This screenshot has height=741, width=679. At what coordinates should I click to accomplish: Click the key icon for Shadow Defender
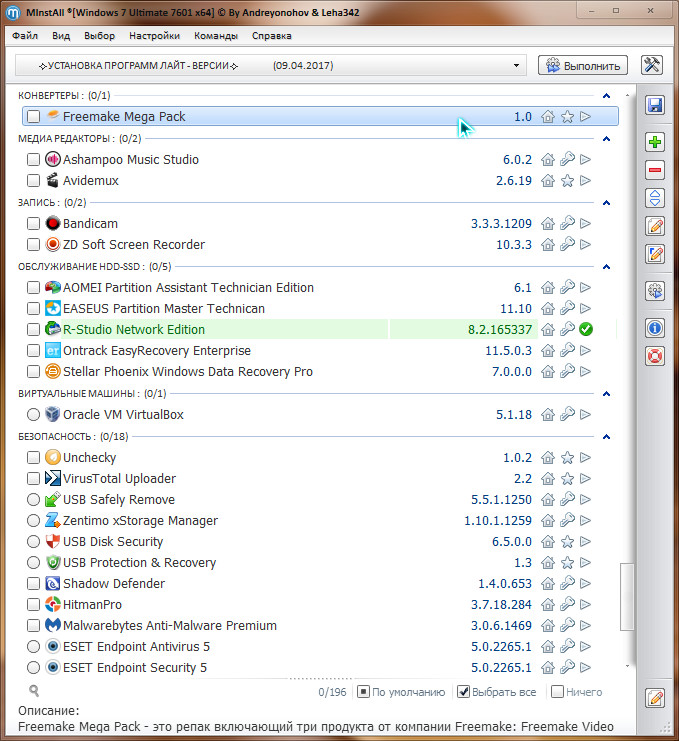pyautogui.click(x=567, y=584)
